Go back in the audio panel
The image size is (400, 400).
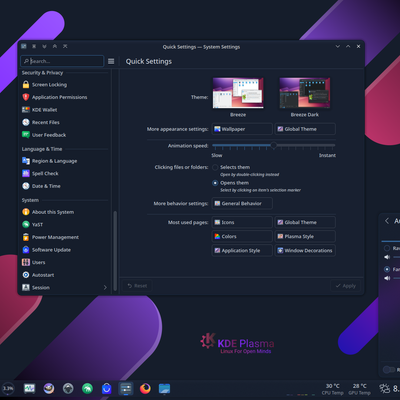387,221
